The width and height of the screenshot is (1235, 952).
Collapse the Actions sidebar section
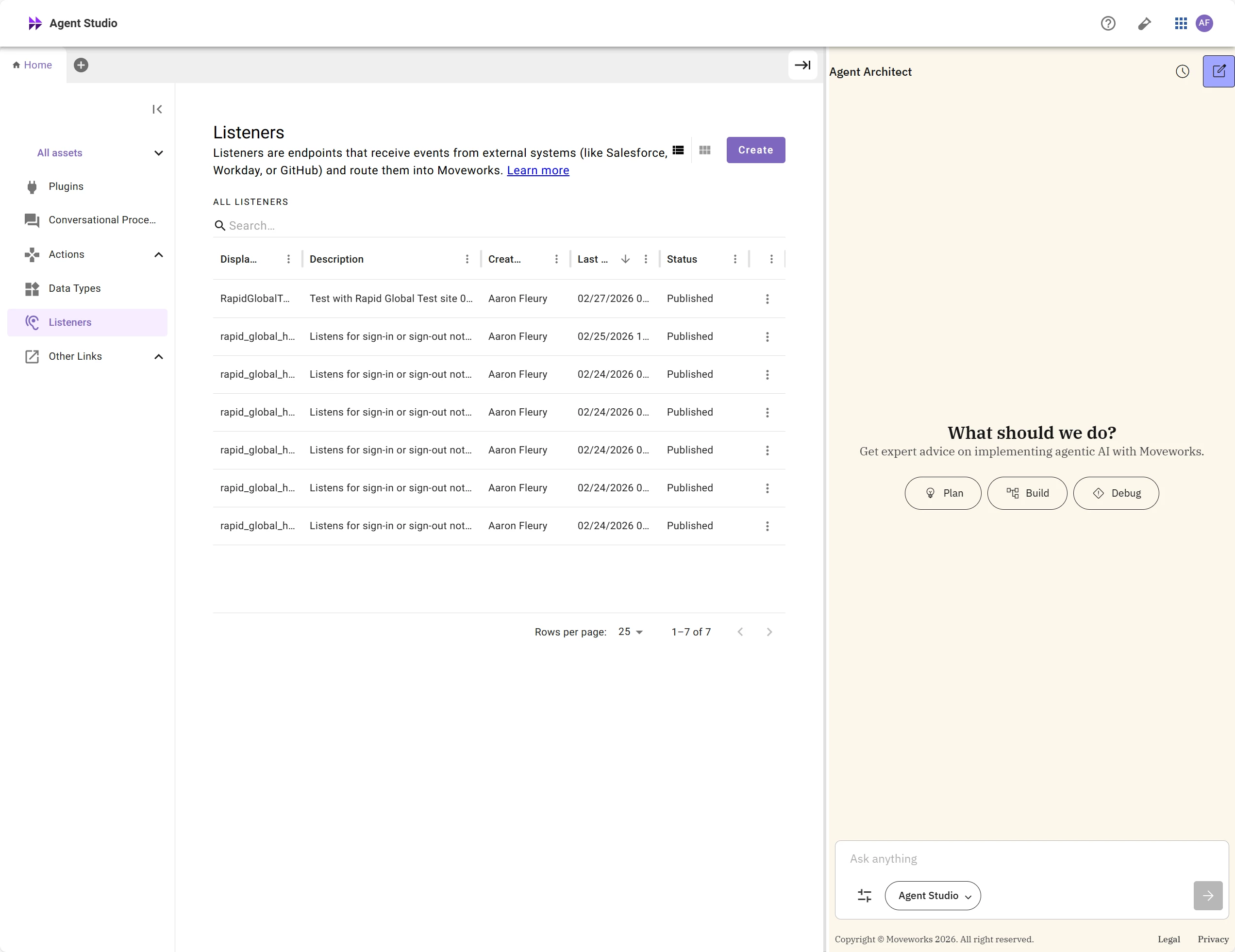tap(158, 255)
